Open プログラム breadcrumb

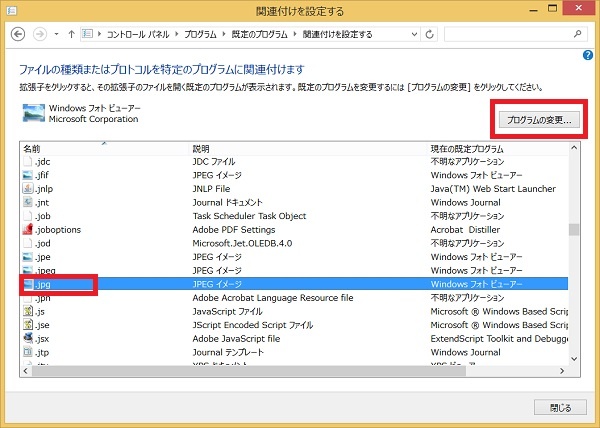(x=201, y=34)
